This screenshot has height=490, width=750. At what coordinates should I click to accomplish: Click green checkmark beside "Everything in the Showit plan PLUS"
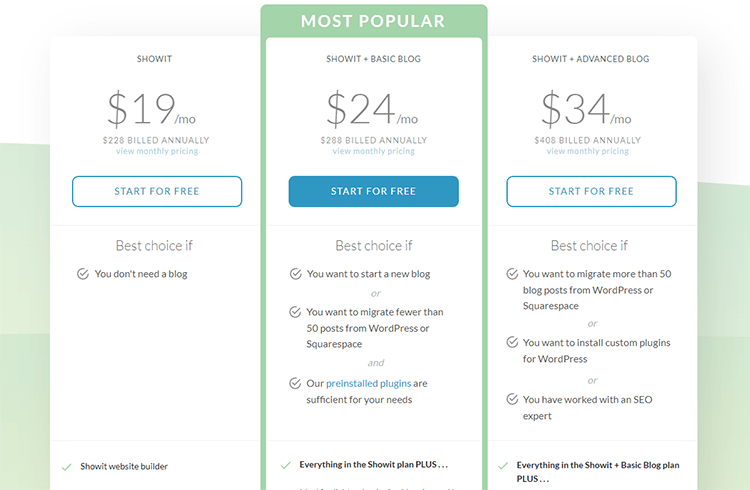click(x=287, y=465)
